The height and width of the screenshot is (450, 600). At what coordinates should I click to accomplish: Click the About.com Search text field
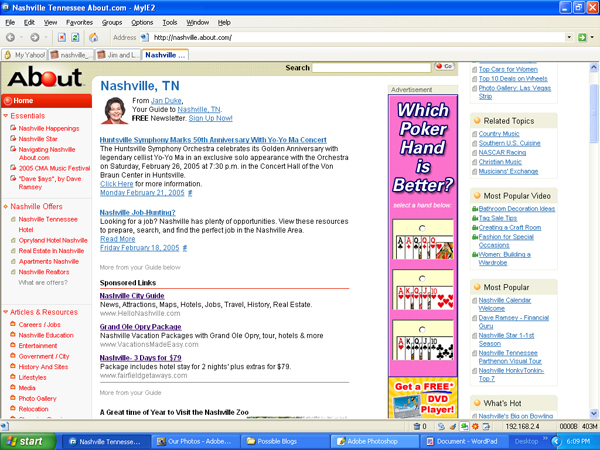(371, 68)
